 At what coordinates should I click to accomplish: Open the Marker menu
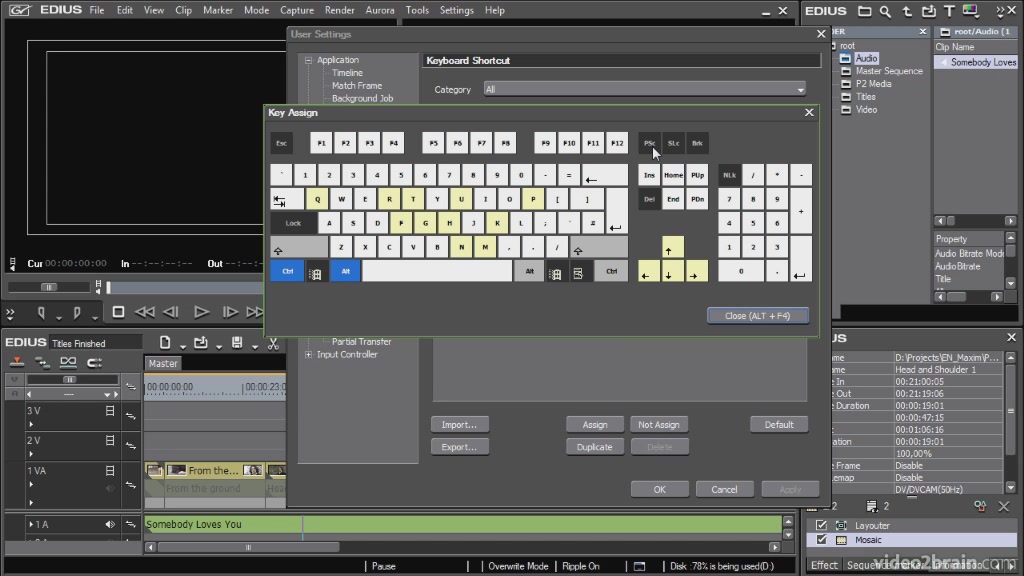217,10
